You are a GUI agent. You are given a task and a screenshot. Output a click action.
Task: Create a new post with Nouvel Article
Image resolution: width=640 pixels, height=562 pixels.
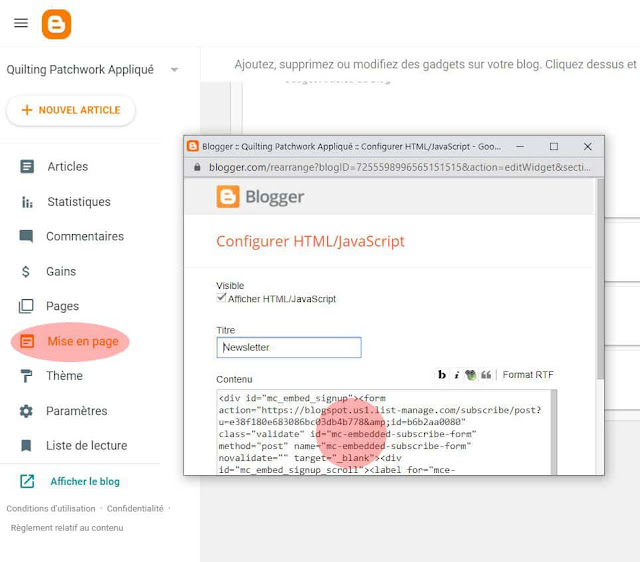point(71,110)
